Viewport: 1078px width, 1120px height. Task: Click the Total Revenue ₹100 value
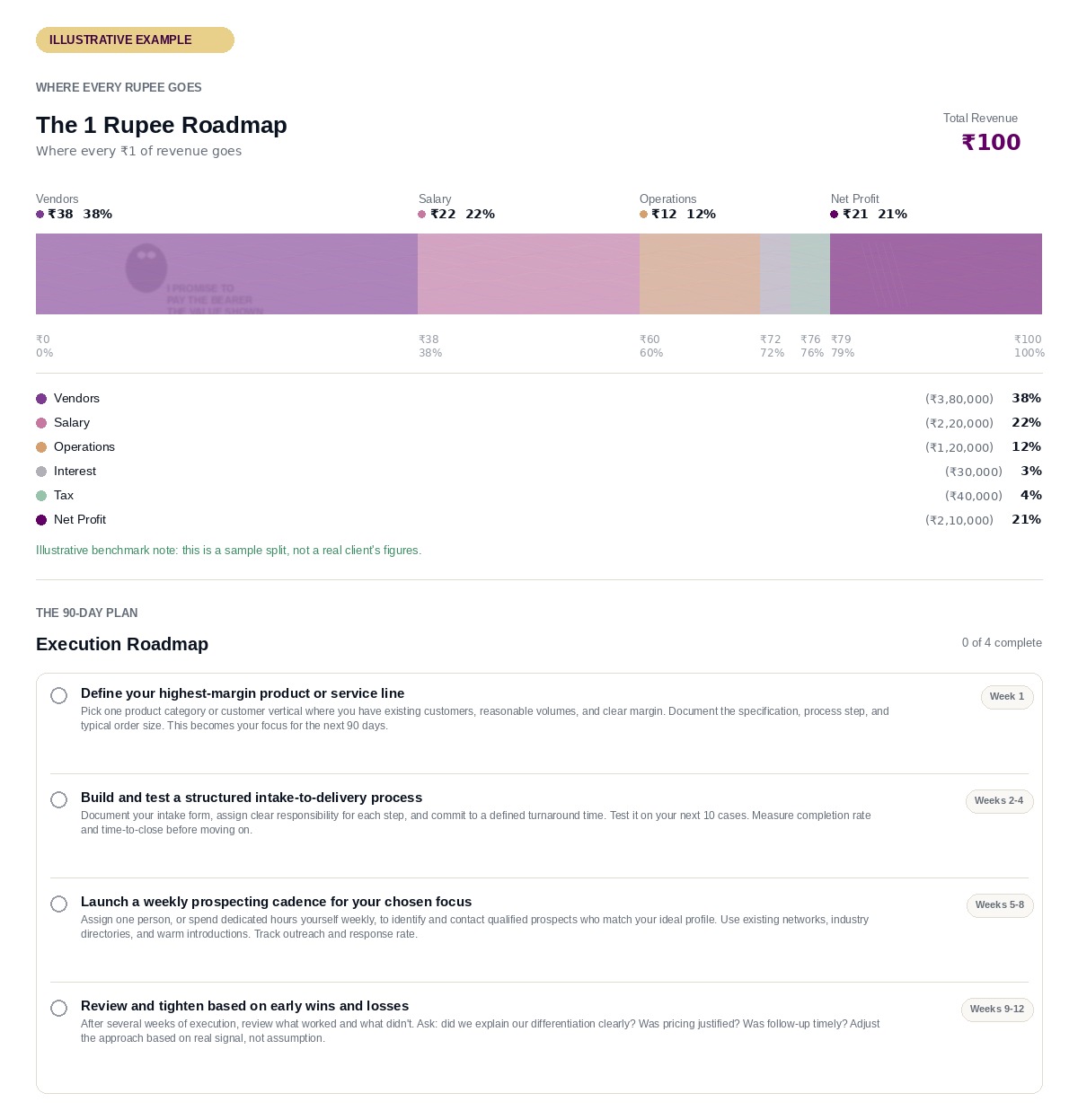coord(991,142)
